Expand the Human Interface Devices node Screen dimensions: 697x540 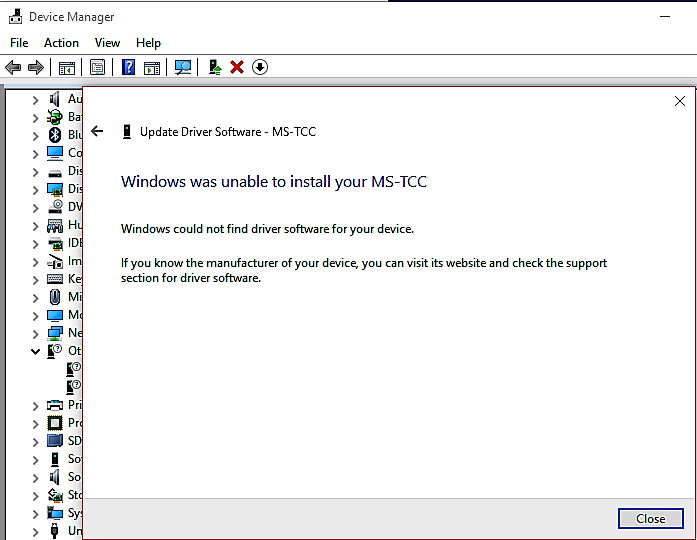(35, 226)
